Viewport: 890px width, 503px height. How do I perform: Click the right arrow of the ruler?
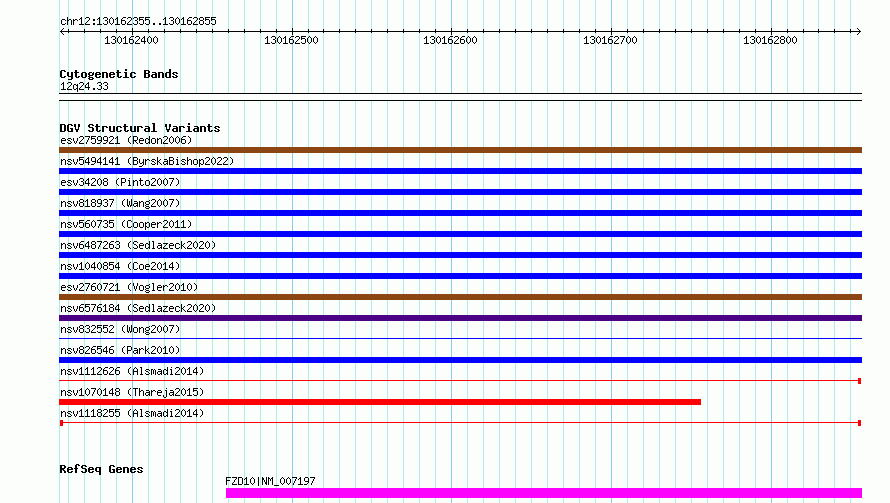858,31
